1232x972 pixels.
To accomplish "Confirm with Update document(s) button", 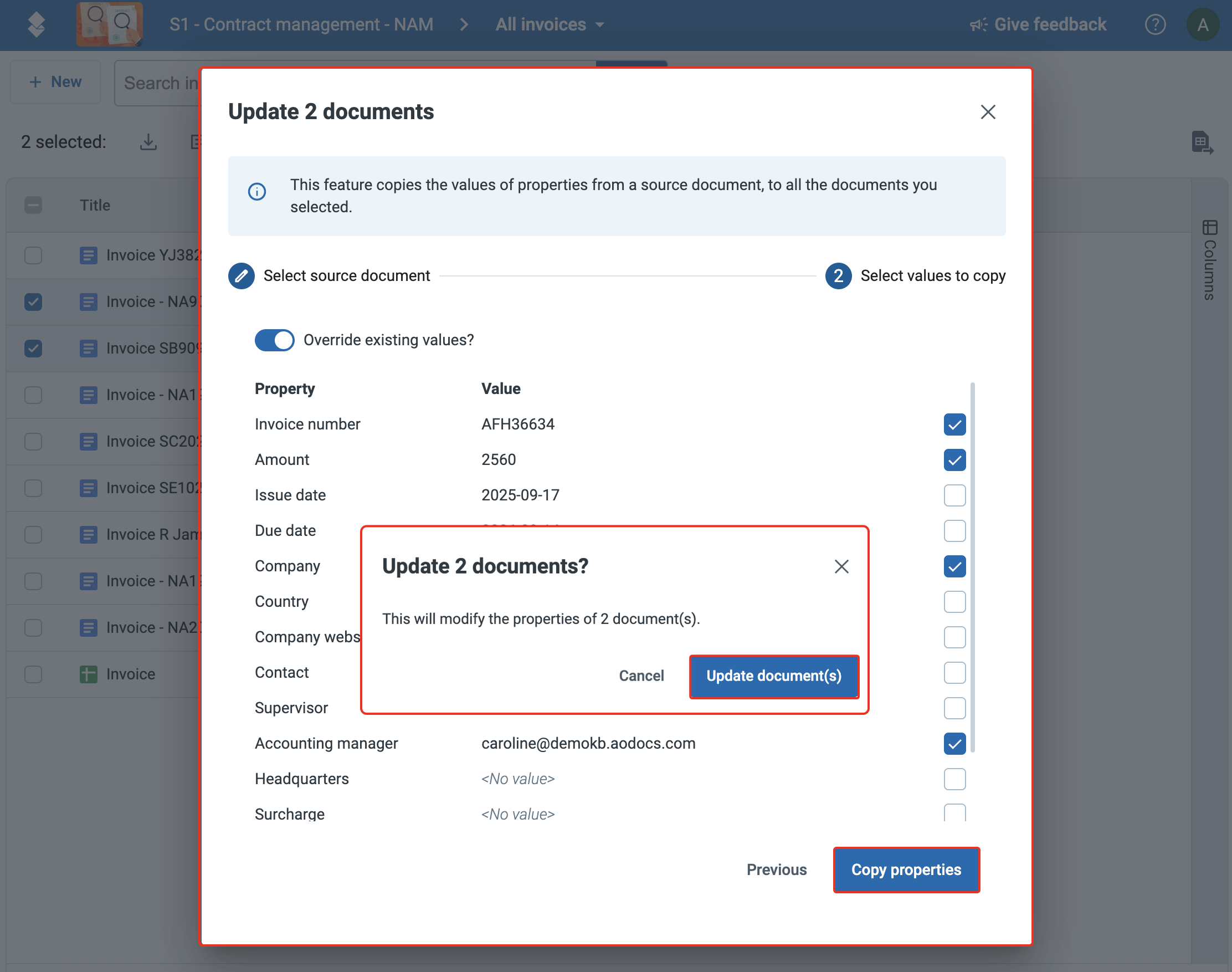I will (x=773, y=676).
